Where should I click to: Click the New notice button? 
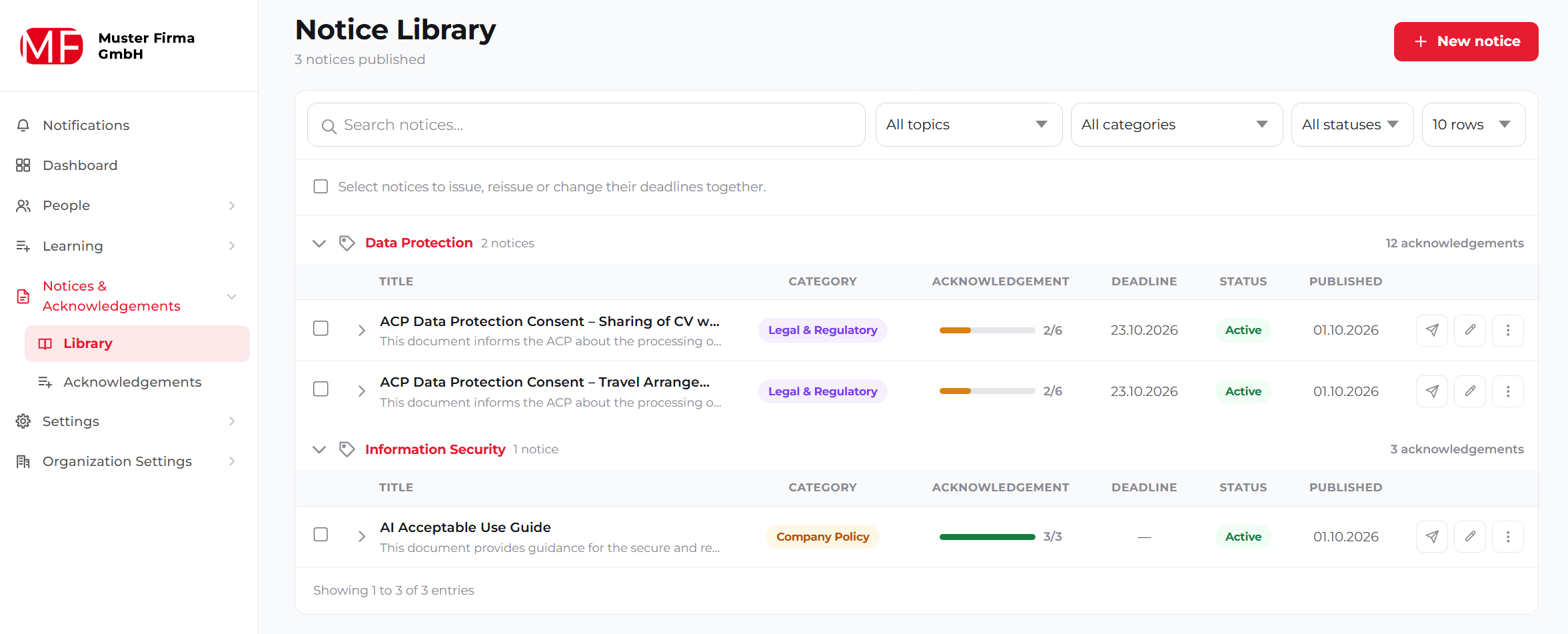[1466, 41]
